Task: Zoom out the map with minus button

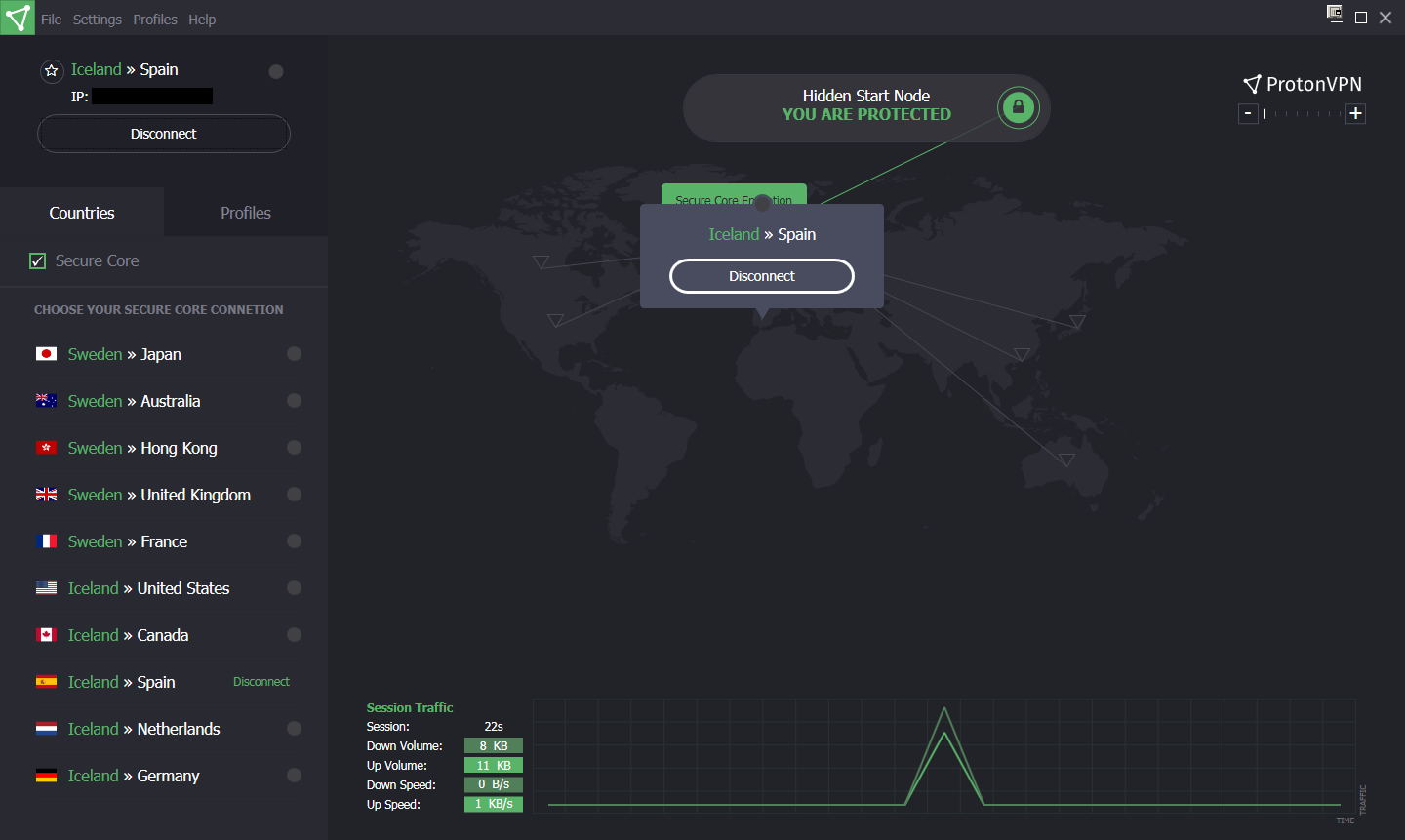Action: 1248,114
